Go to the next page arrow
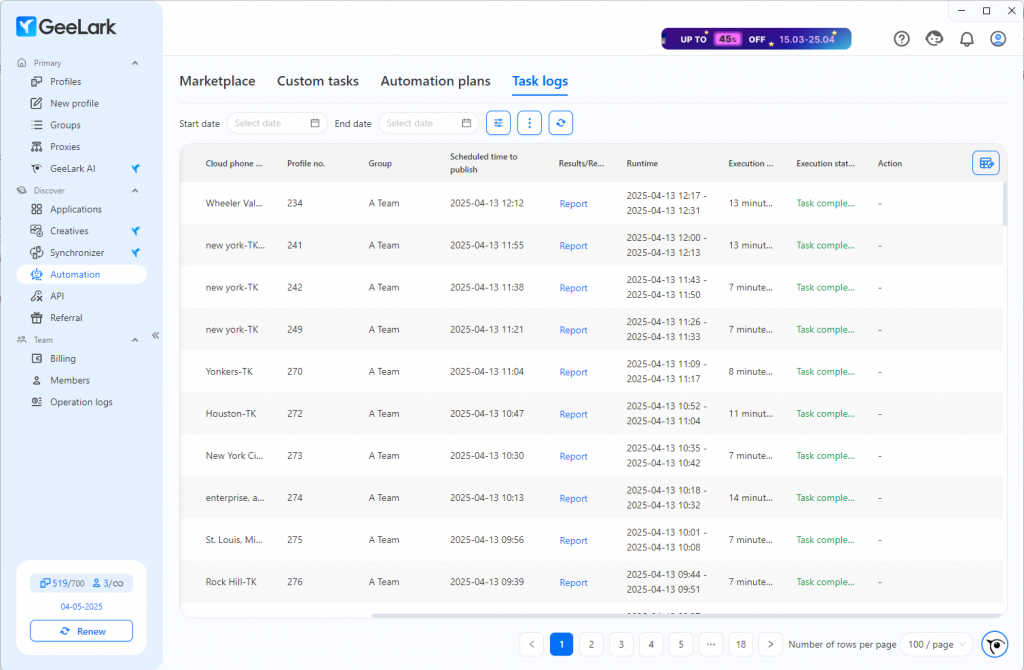The width and height of the screenshot is (1024, 670). coord(771,645)
